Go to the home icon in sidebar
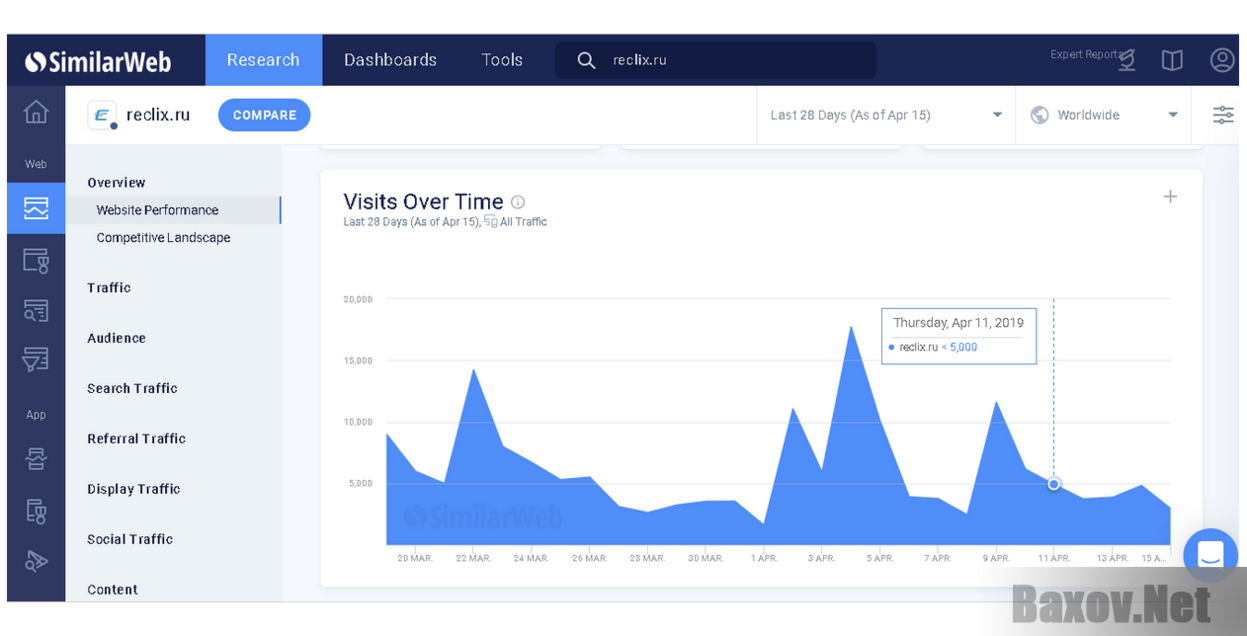The height and width of the screenshot is (636, 1247). [x=36, y=112]
